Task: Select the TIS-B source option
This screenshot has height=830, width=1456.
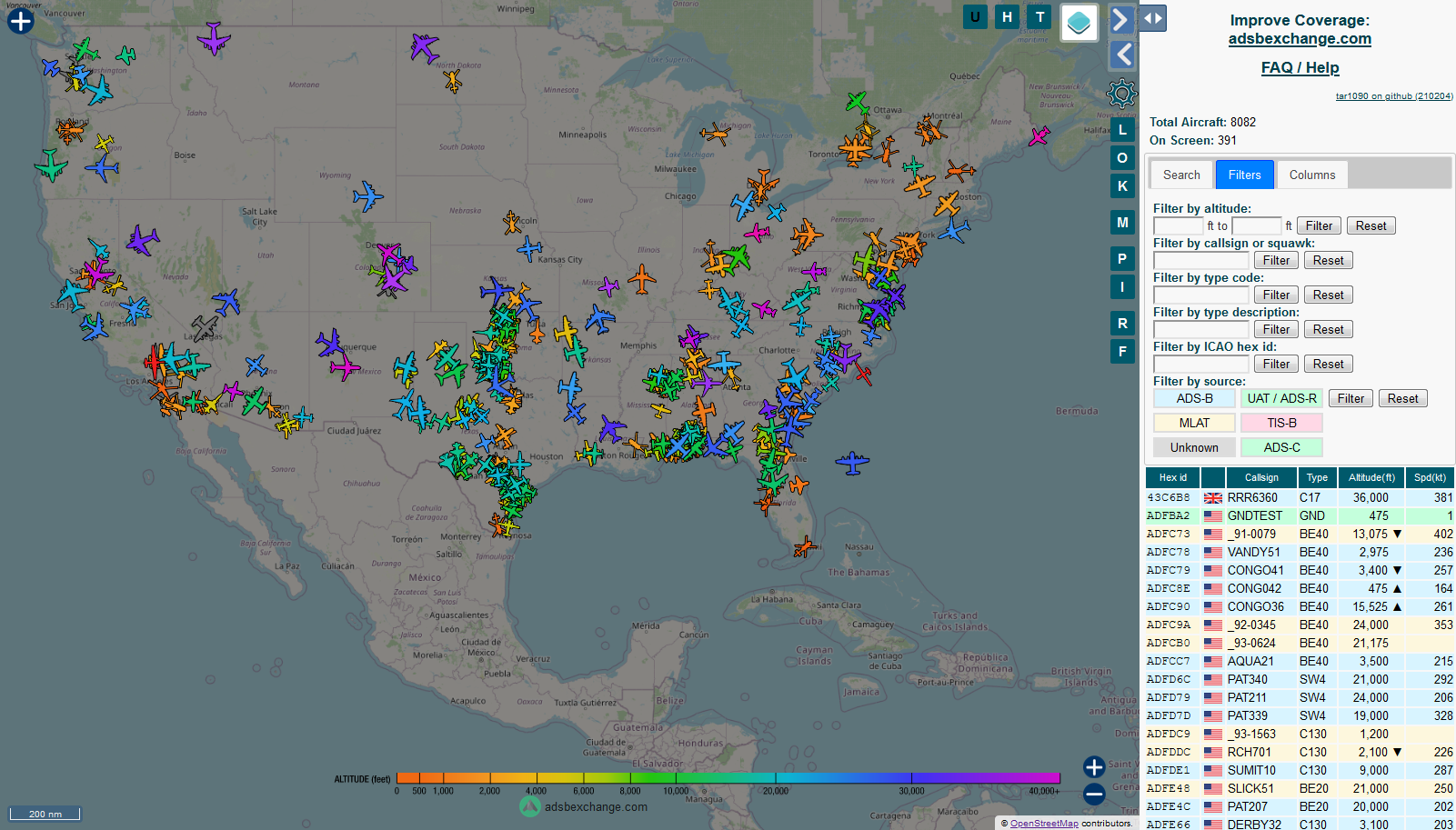Action: pos(1281,423)
